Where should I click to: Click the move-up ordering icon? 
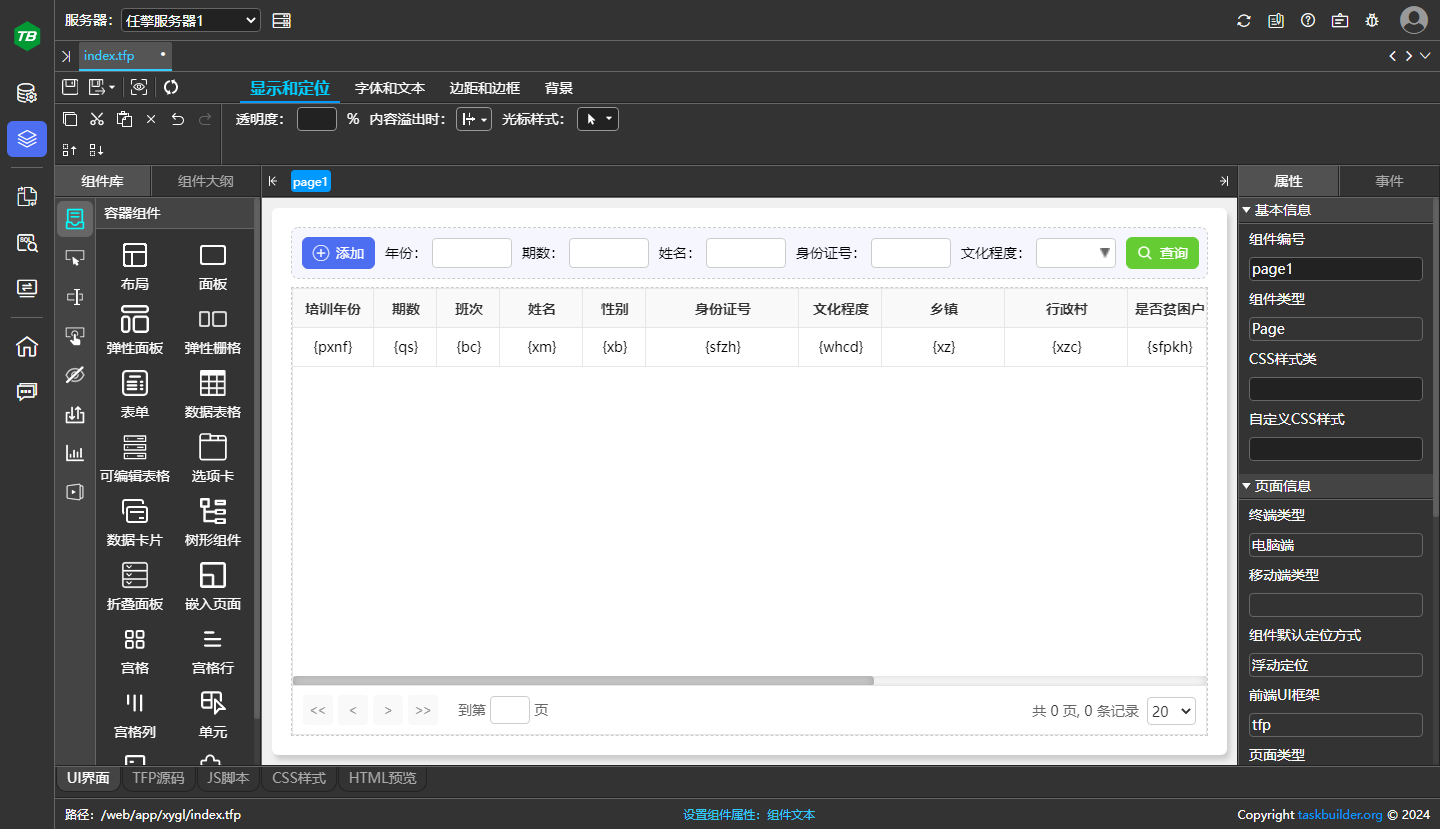(x=70, y=150)
